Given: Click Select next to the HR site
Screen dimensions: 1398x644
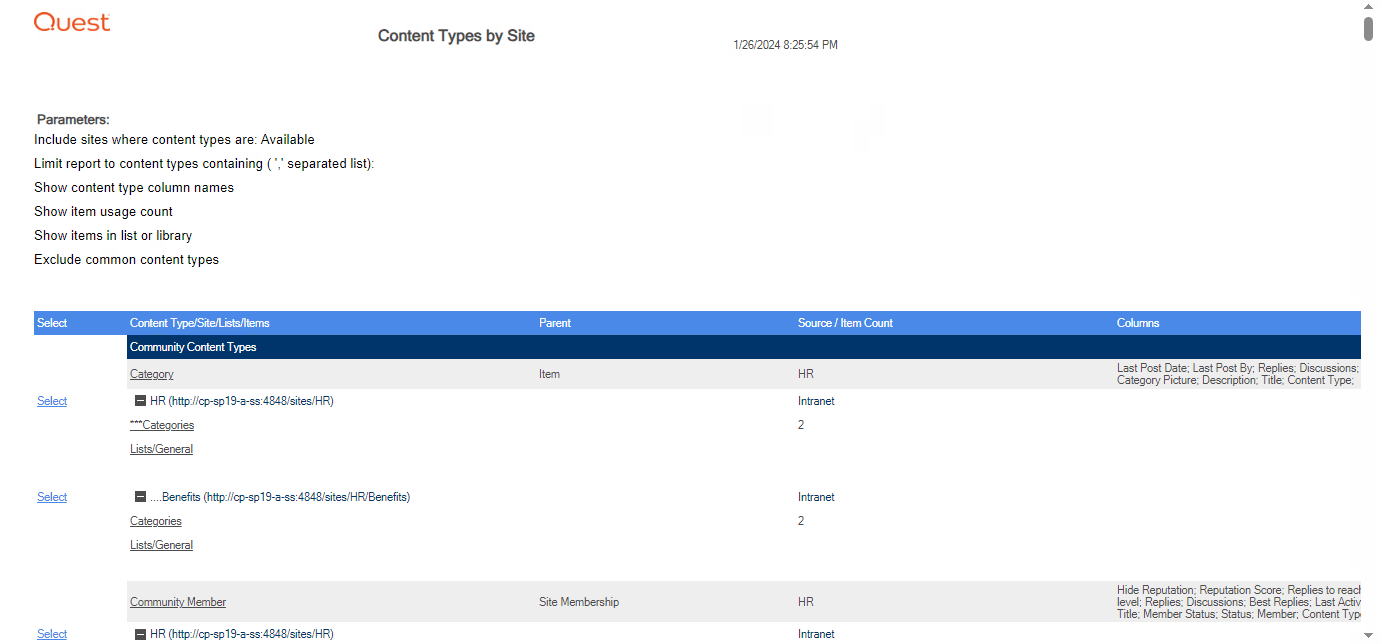Looking at the screenshot, I should click(51, 400).
